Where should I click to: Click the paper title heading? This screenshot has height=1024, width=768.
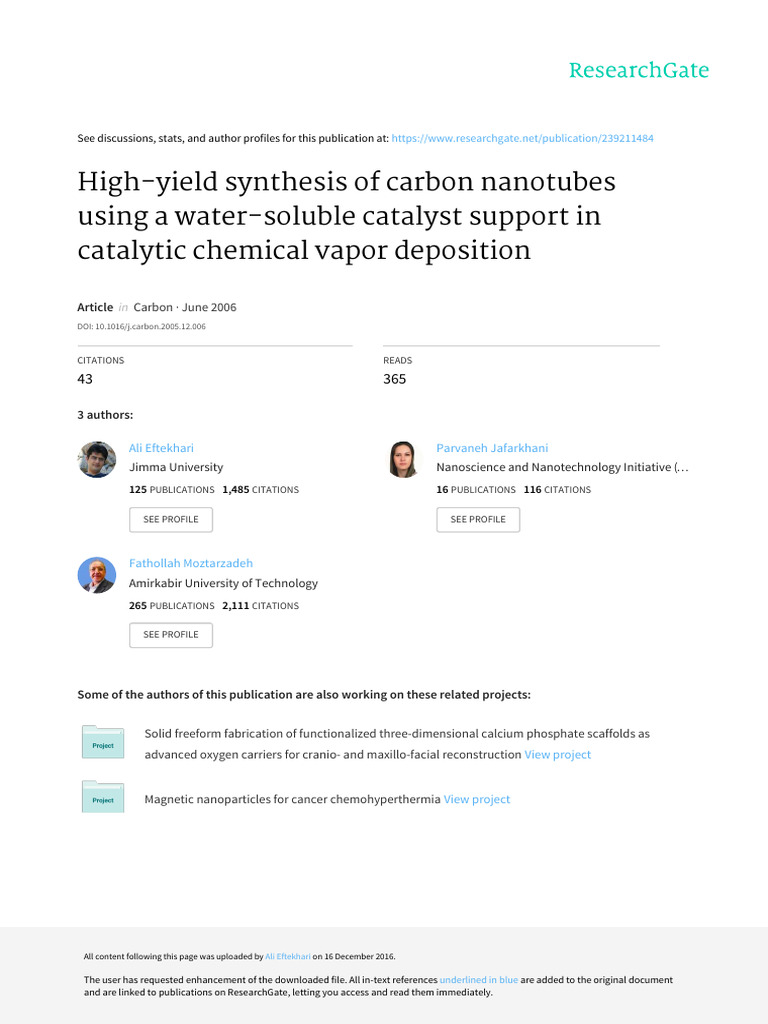click(x=346, y=216)
